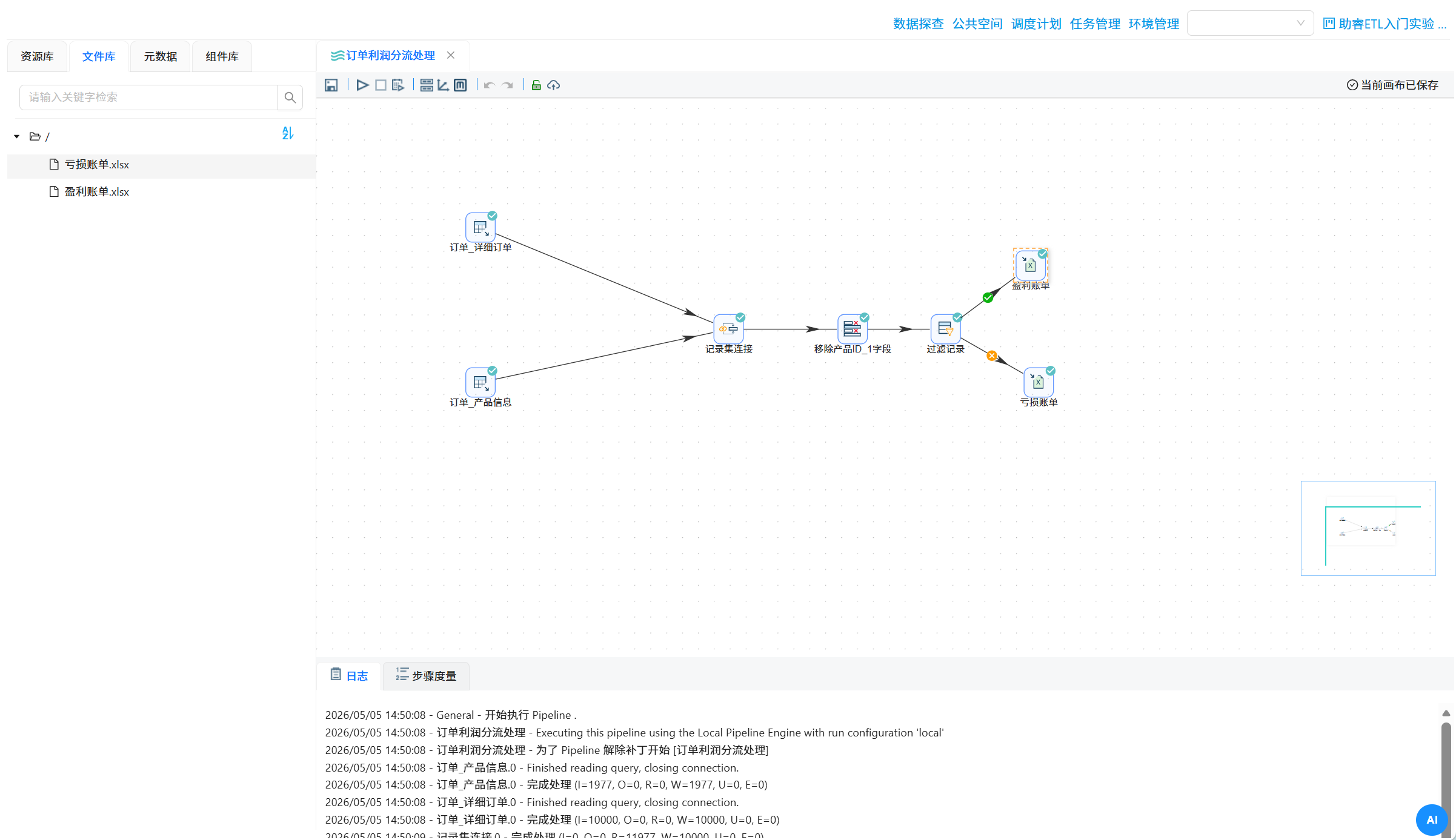Open the 日志 log tab

350,675
